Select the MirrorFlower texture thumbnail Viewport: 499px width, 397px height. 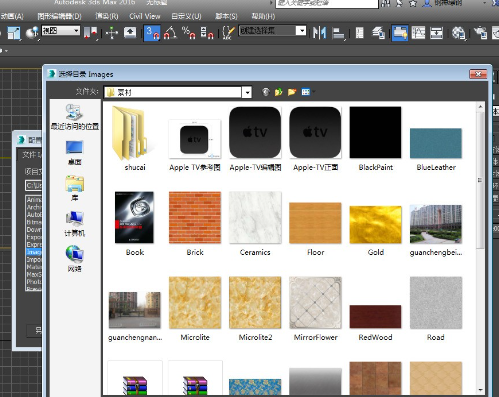(315, 309)
